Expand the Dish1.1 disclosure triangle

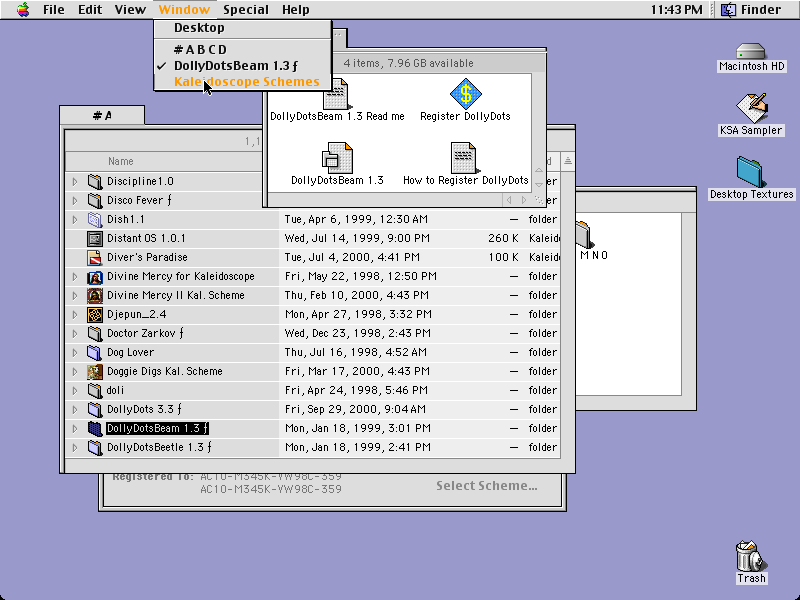coord(74,219)
